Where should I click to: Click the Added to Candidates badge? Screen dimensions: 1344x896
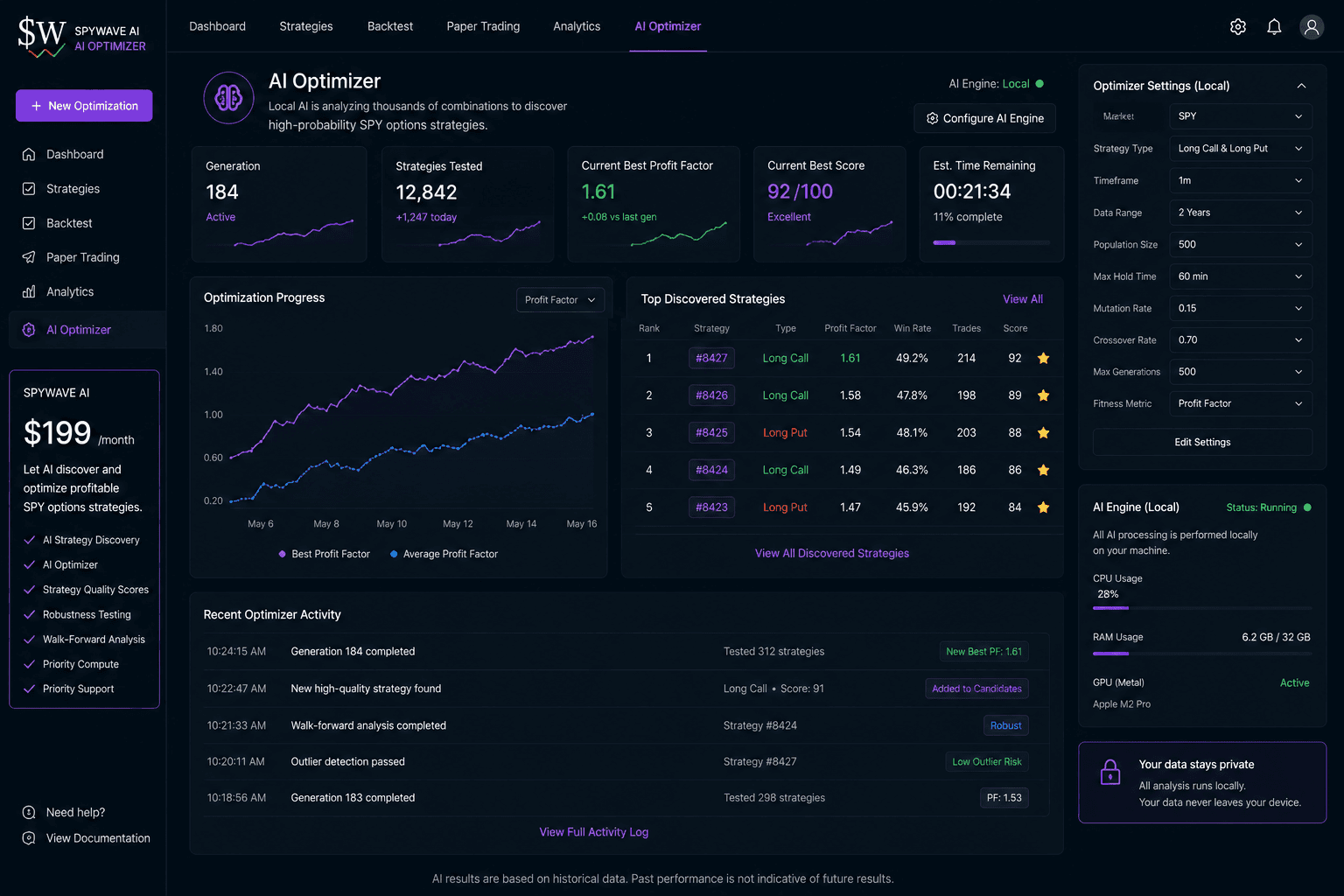(976, 689)
